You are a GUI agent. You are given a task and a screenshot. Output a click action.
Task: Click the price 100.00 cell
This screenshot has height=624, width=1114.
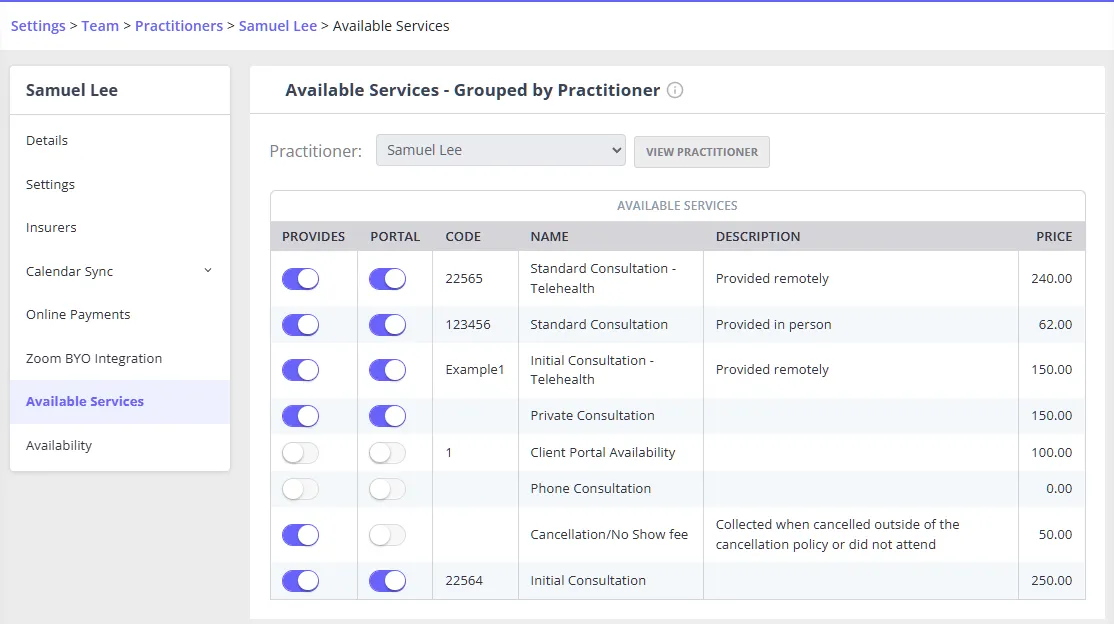[1051, 453]
